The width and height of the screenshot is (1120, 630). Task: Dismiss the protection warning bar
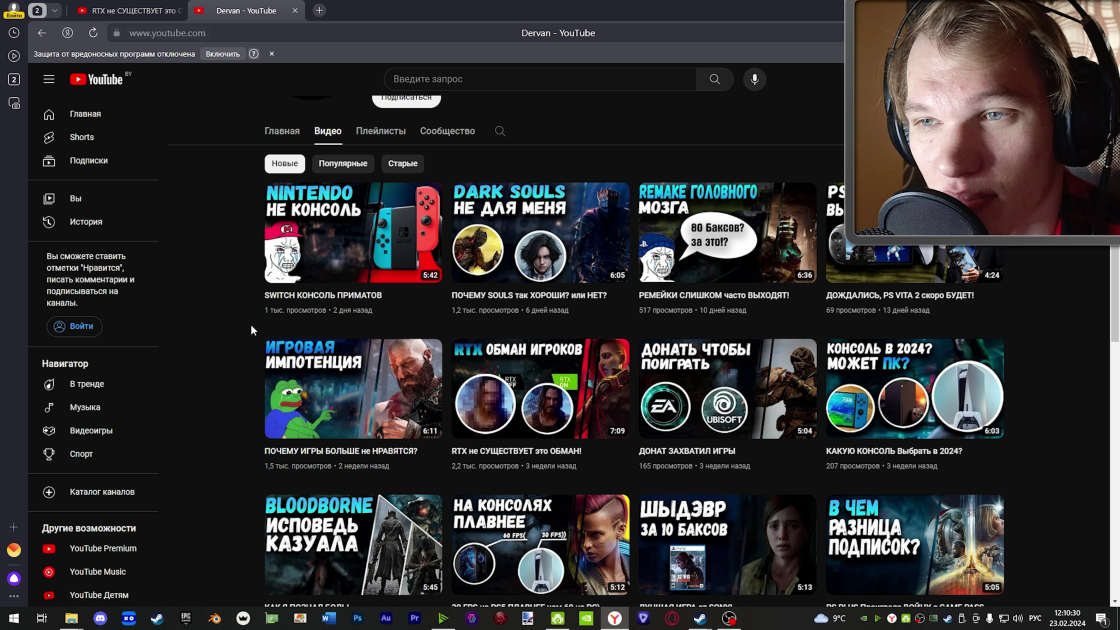(271, 54)
